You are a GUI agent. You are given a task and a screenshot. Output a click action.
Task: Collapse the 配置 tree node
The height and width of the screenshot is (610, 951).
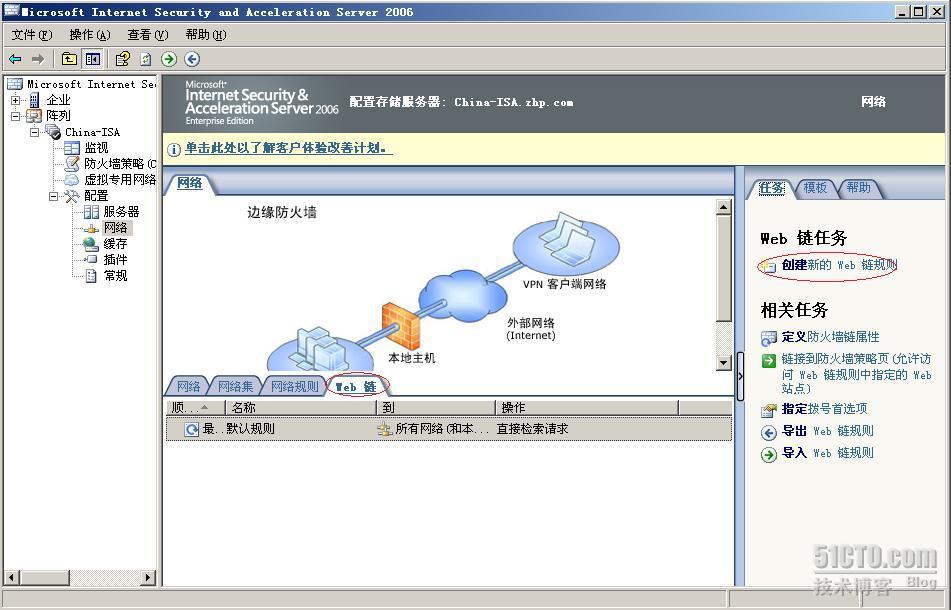(x=54, y=196)
